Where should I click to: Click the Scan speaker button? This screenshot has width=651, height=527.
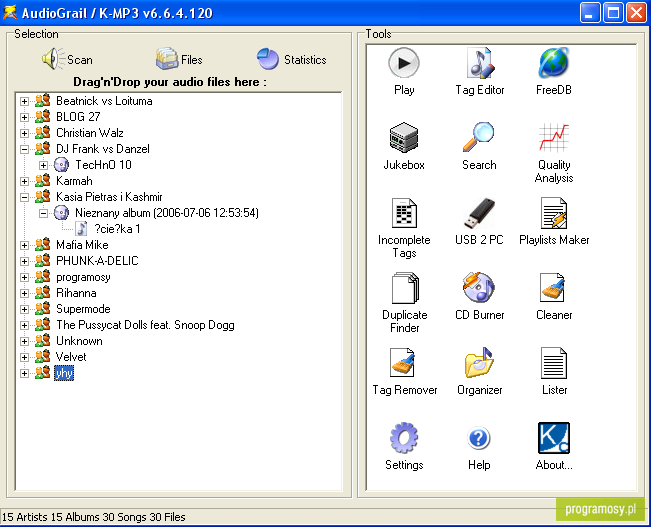[67, 59]
